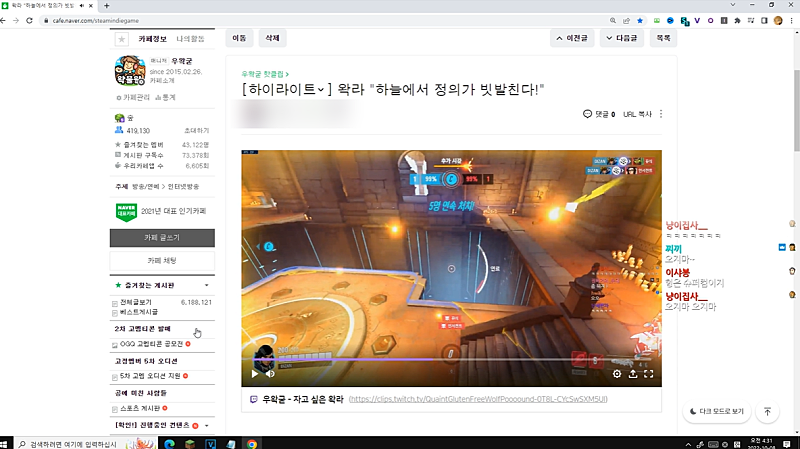The width and height of the screenshot is (800, 449).
Task: Open the Twitch clip URL link
Action: [x=478, y=399]
